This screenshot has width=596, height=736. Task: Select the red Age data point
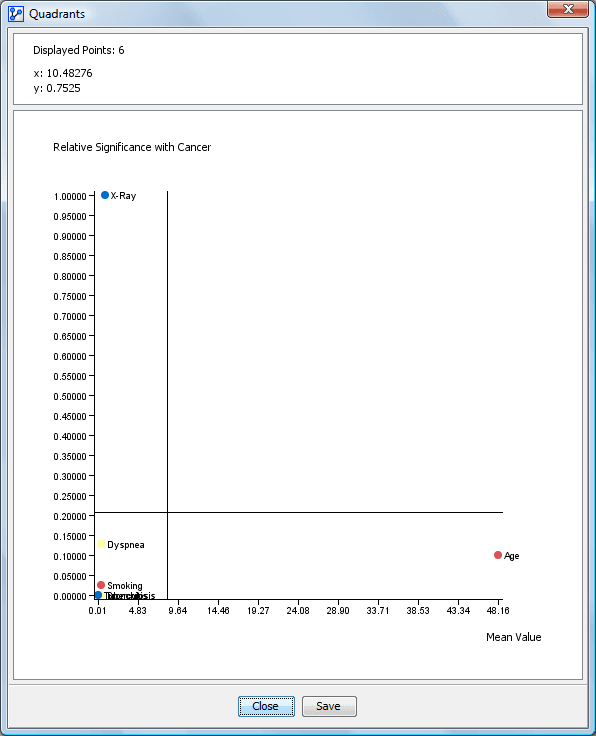(498, 555)
